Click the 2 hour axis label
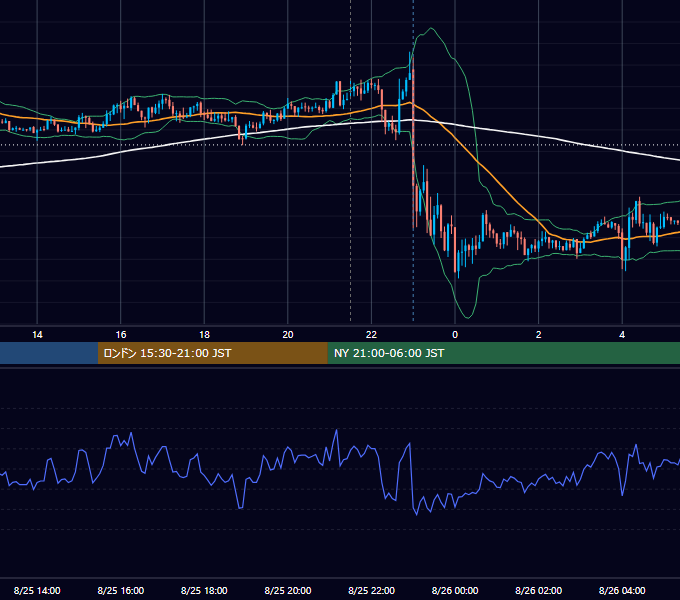The image size is (680, 600). [x=539, y=335]
